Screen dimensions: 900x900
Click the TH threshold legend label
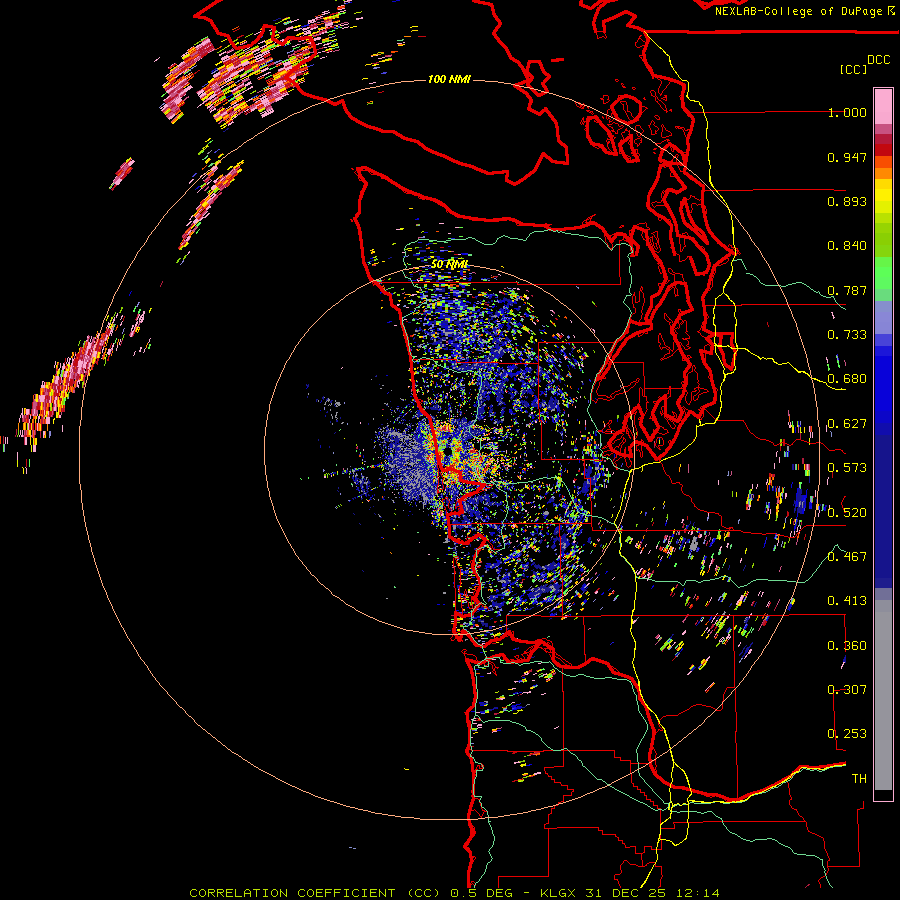point(859,779)
